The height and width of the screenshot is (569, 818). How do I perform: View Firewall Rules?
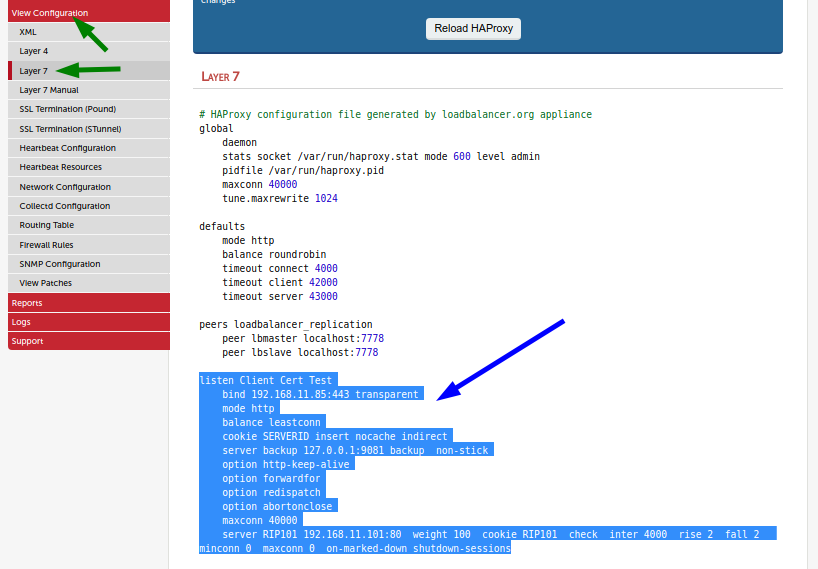(89, 245)
